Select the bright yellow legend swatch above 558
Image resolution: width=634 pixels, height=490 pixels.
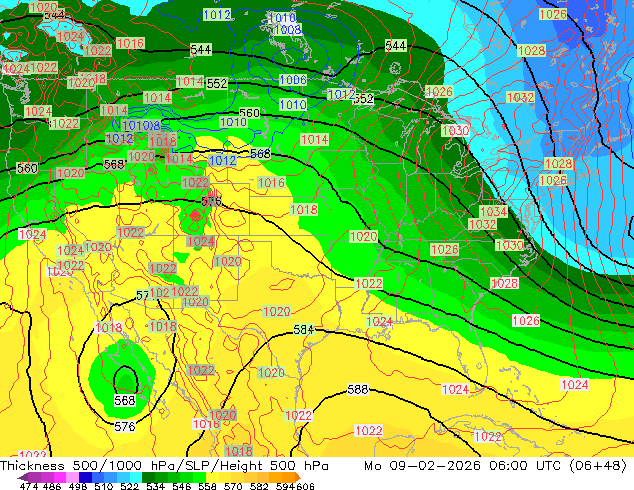click(212, 477)
